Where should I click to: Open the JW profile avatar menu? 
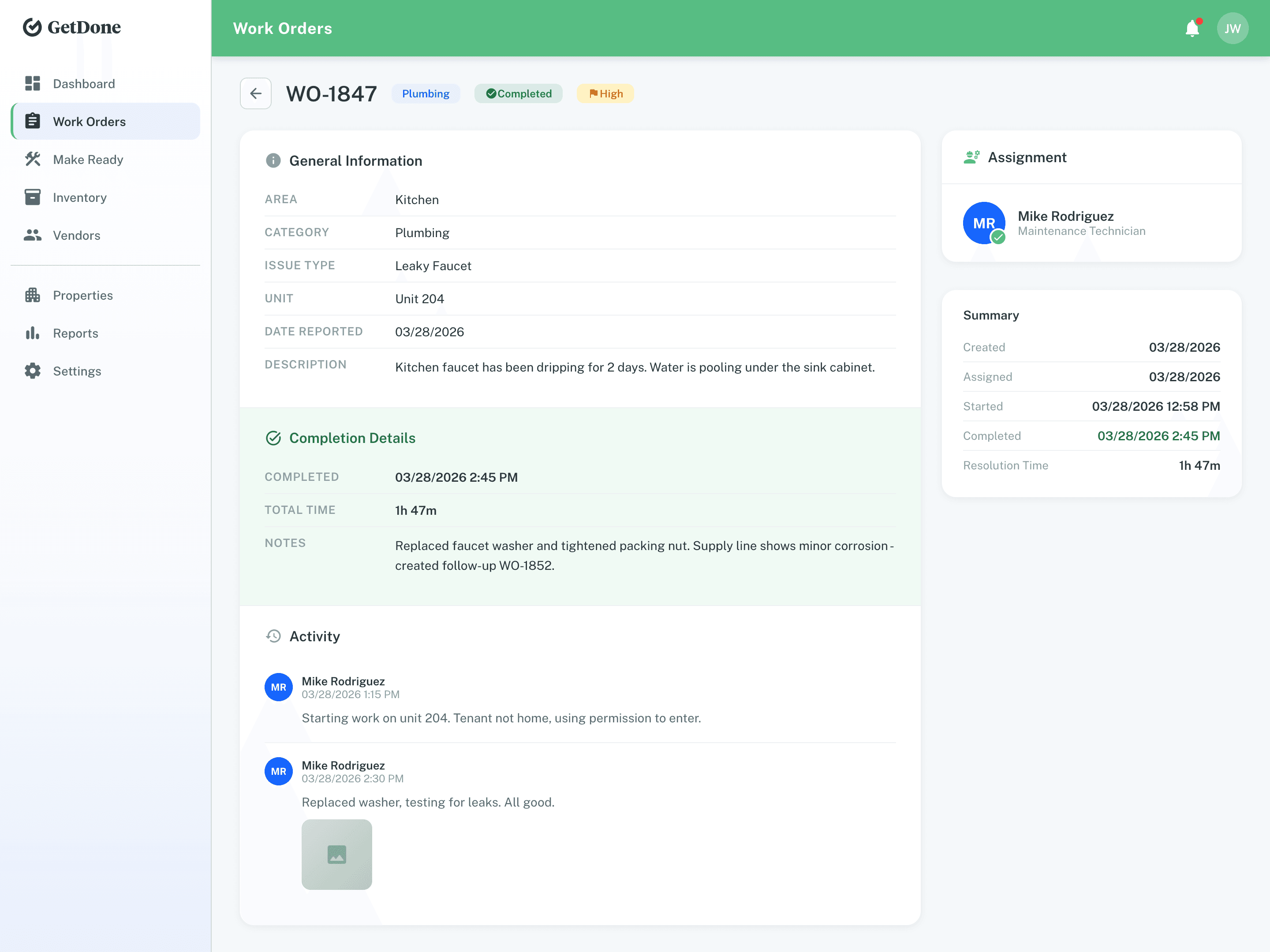pos(1233,27)
